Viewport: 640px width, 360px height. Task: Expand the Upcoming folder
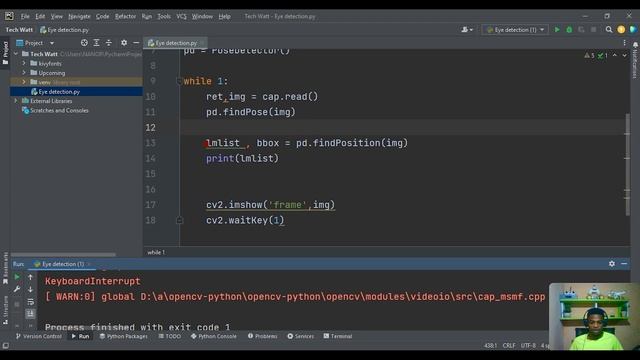[24, 73]
